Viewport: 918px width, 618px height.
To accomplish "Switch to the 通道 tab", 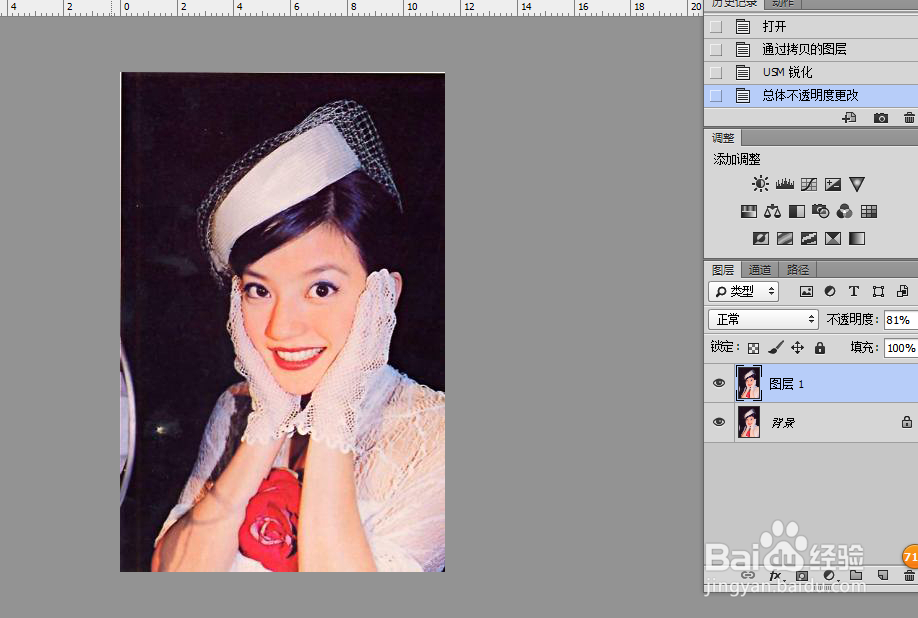I will click(x=760, y=270).
